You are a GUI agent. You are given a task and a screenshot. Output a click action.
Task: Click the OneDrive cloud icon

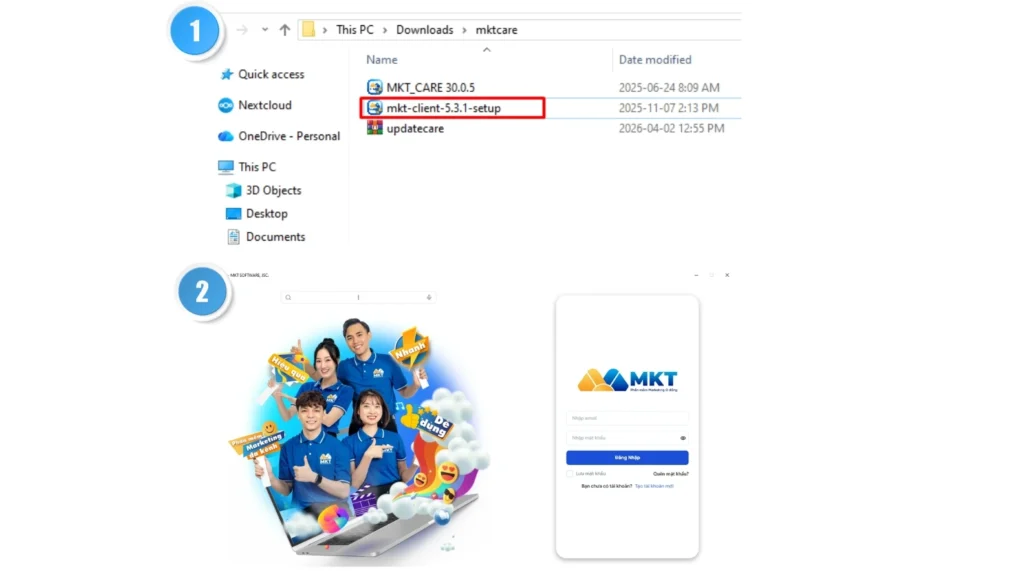tap(225, 136)
